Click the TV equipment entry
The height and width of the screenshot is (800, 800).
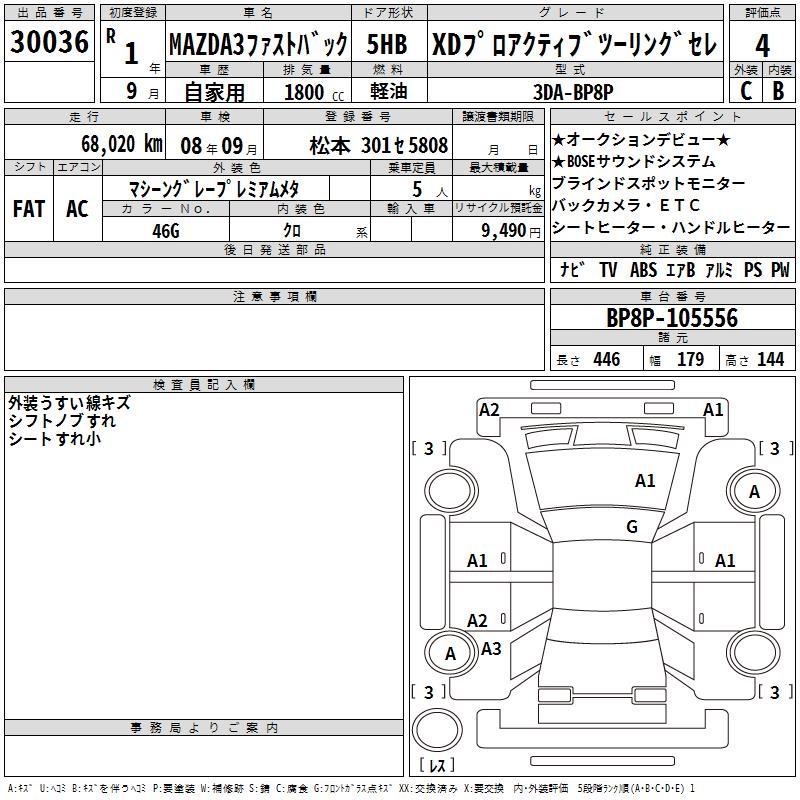[608, 269]
